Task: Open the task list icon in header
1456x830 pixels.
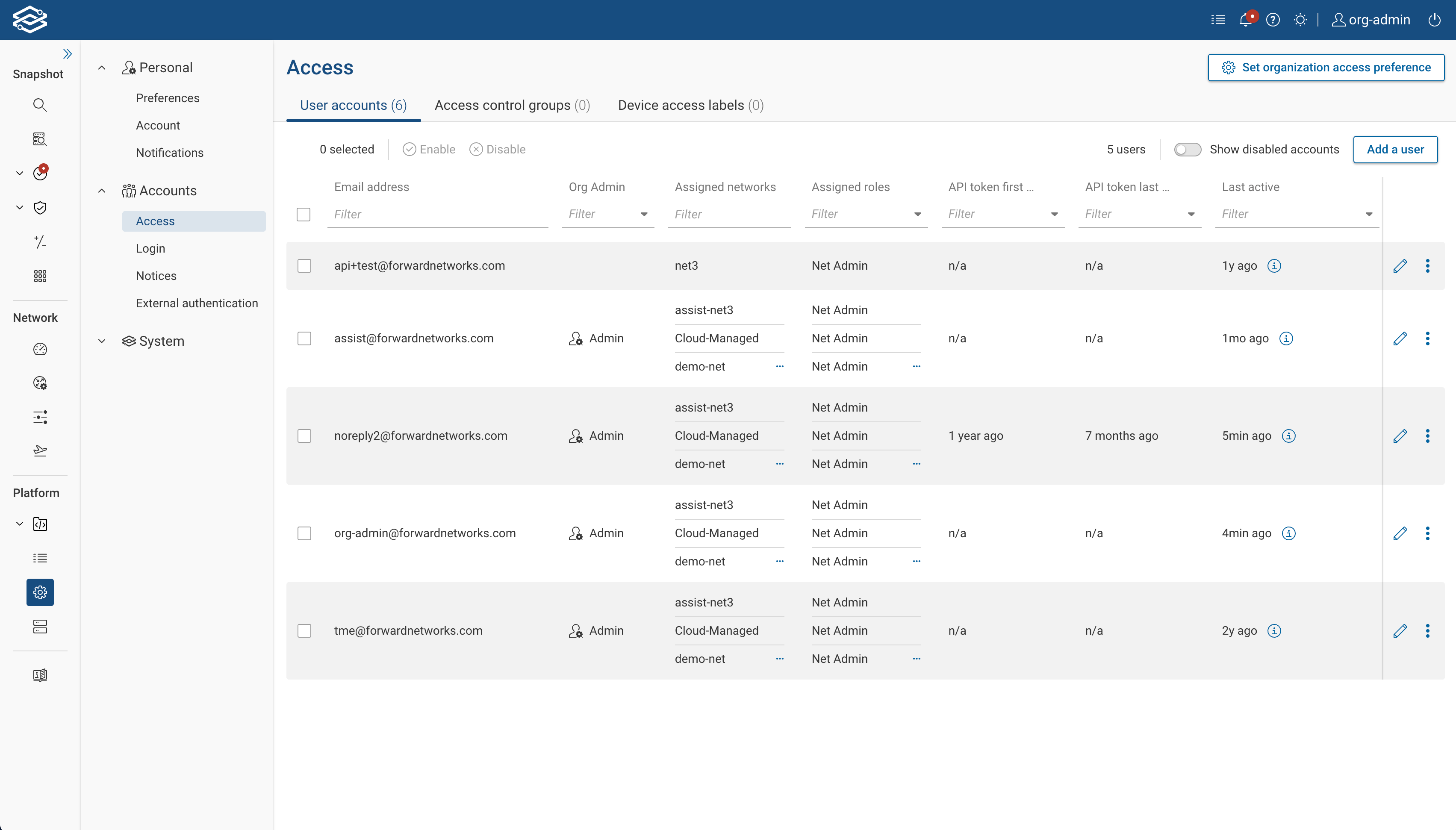Action: point(1218,20)
